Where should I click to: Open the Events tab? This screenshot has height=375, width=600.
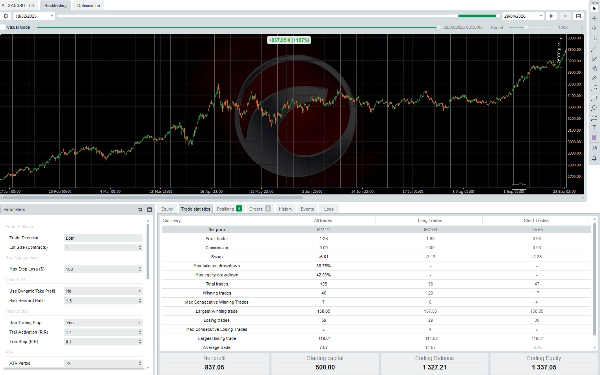pyautogui.click(x=307, y=209)
